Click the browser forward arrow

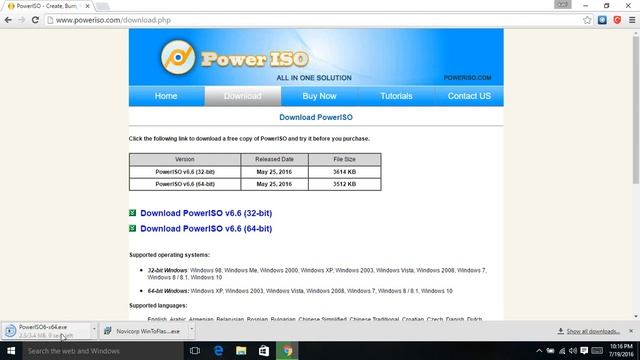[x=22, y=20]
